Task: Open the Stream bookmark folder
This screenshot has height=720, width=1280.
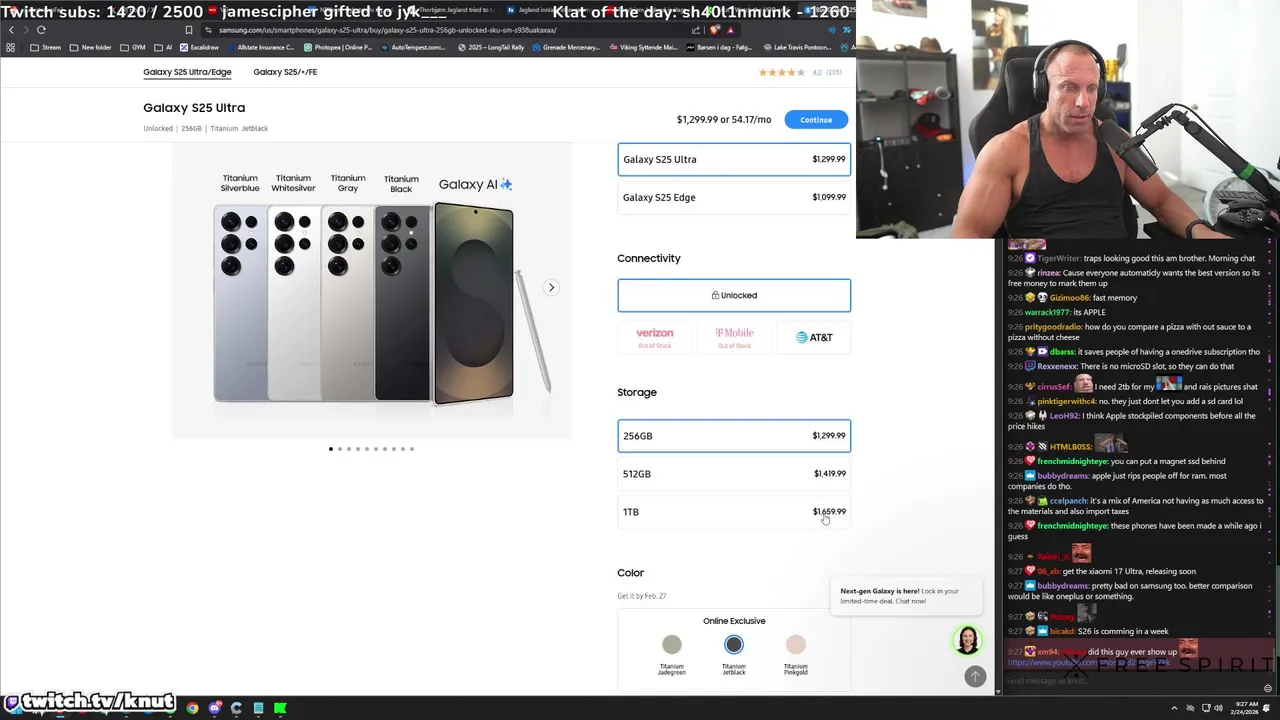Action: pyautogui.click(x=46, y=47)
